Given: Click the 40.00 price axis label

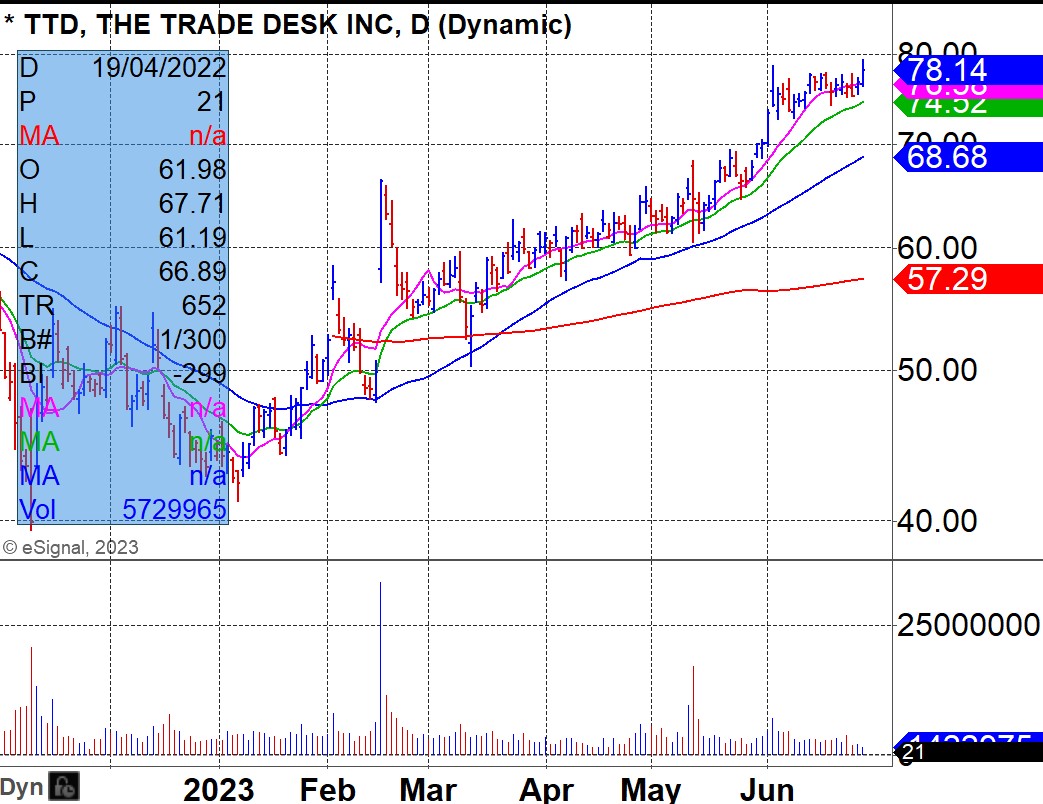Looking at the screenshot, I should click(x=937, y=520).
